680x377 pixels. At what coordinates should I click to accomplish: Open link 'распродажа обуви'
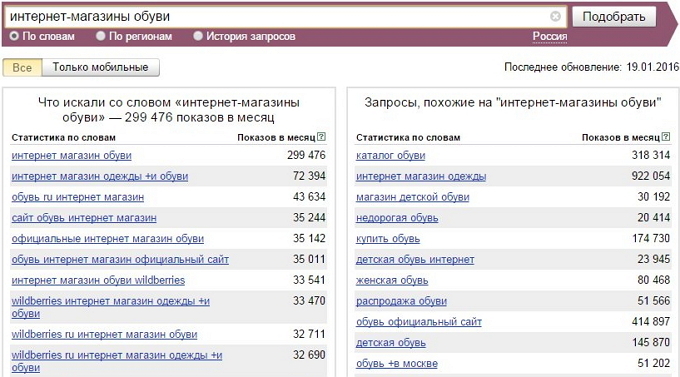(401, 301)
